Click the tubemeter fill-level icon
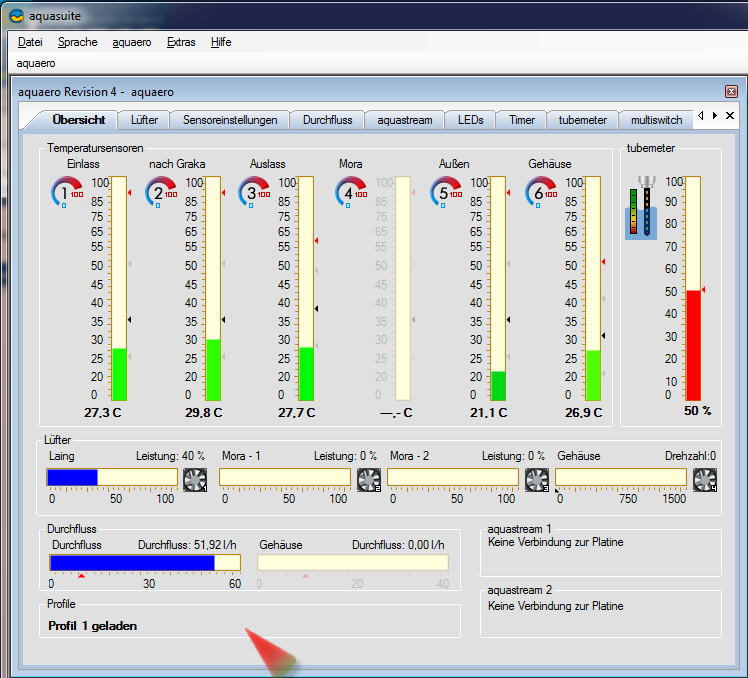This screenshot has width=748, height=678. 641,208
